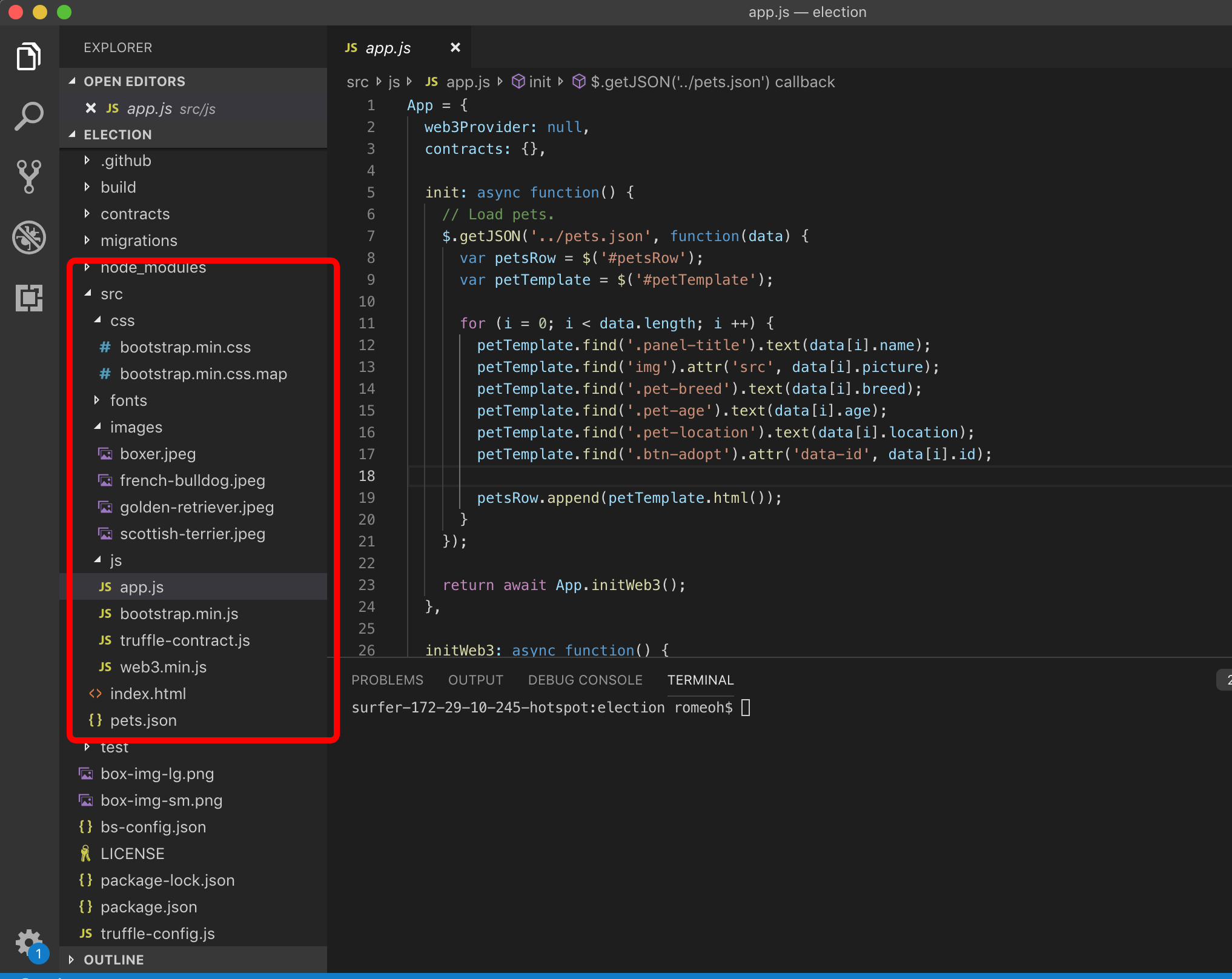The height and width of the screenshot is (979, 1232).
Task: Open the Debug view icon
Action: (x=28, y=237)
